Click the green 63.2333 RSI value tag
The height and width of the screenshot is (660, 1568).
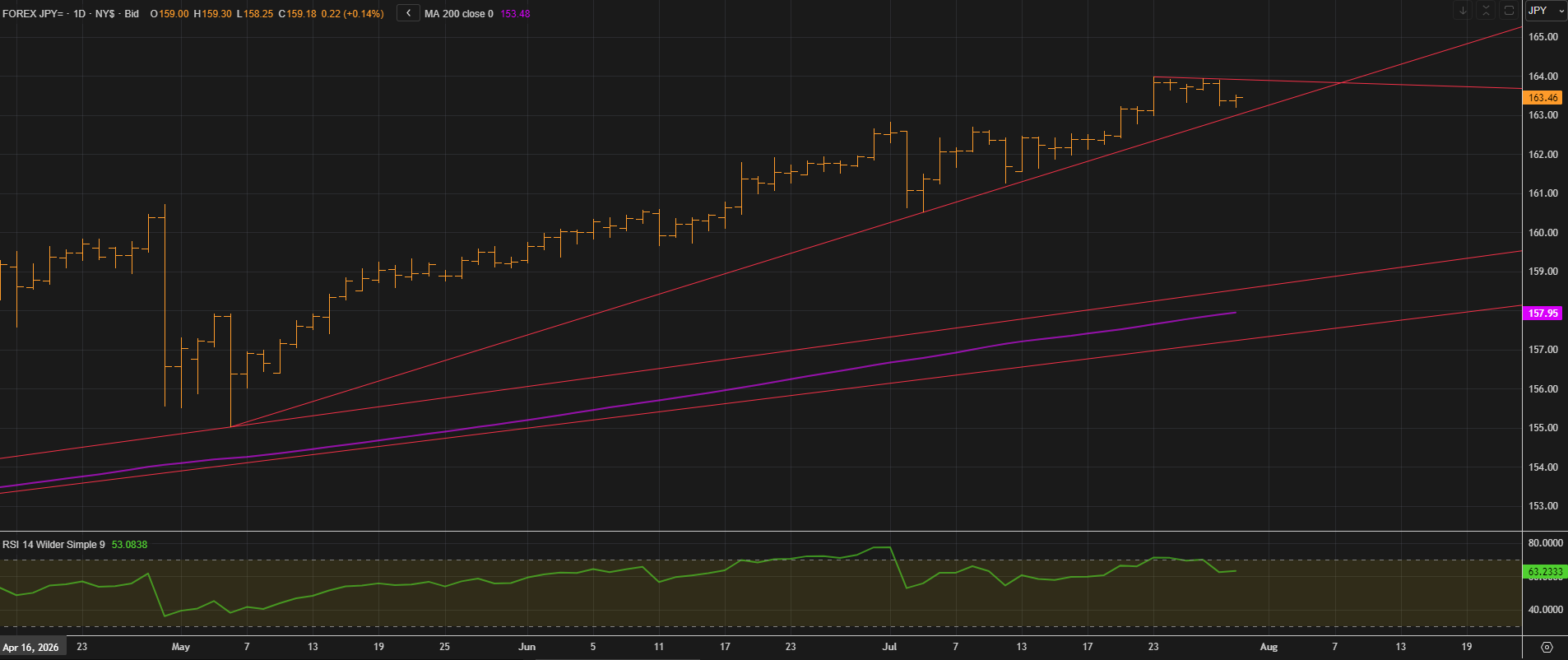(x=1545, y=572)
